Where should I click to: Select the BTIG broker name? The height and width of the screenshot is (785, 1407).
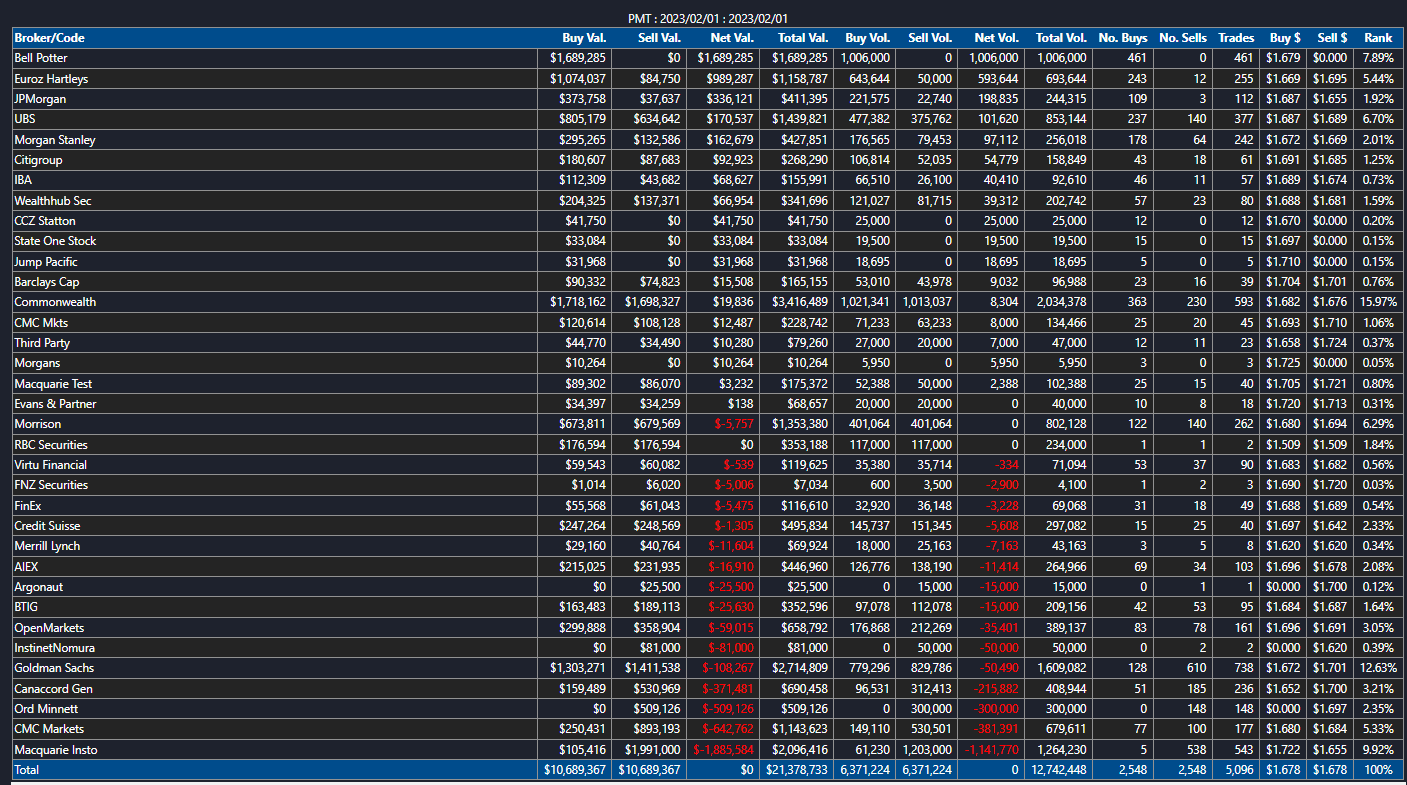[x=26, y=607]
